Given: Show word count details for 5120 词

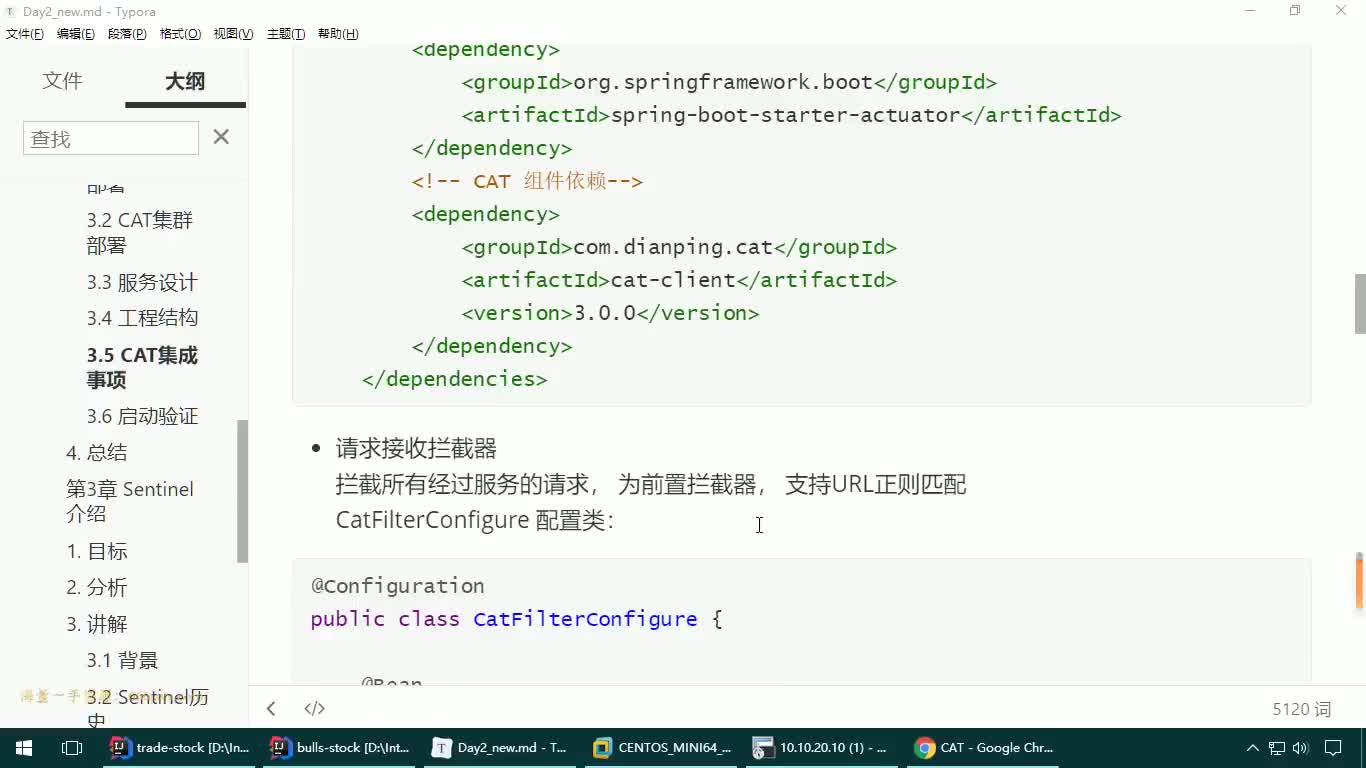Looking at the screenshot, I should [1302, 709].
